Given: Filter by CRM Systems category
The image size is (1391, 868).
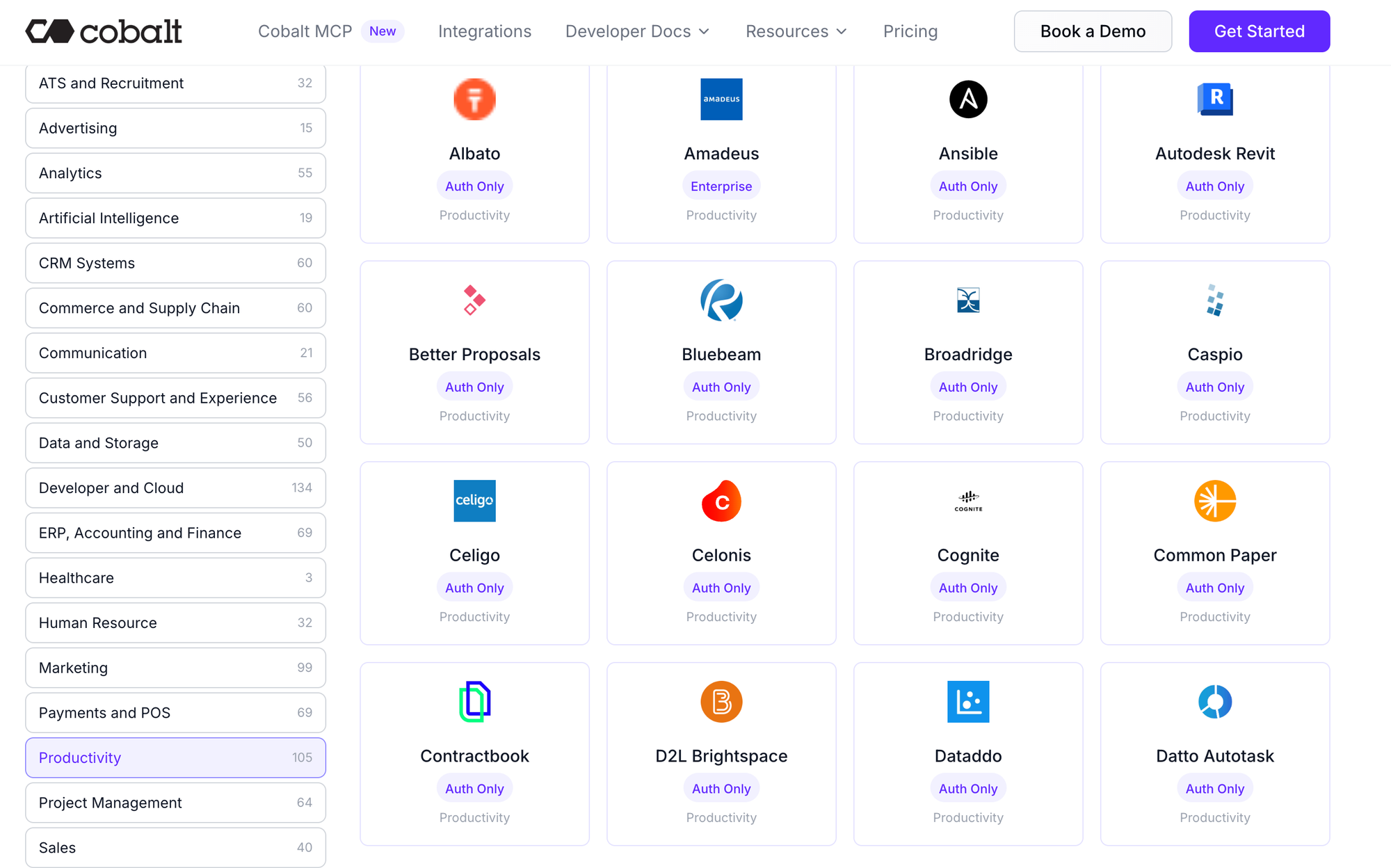Looking at the screenshot, I should pyautogui.click(x=175, y=263).
